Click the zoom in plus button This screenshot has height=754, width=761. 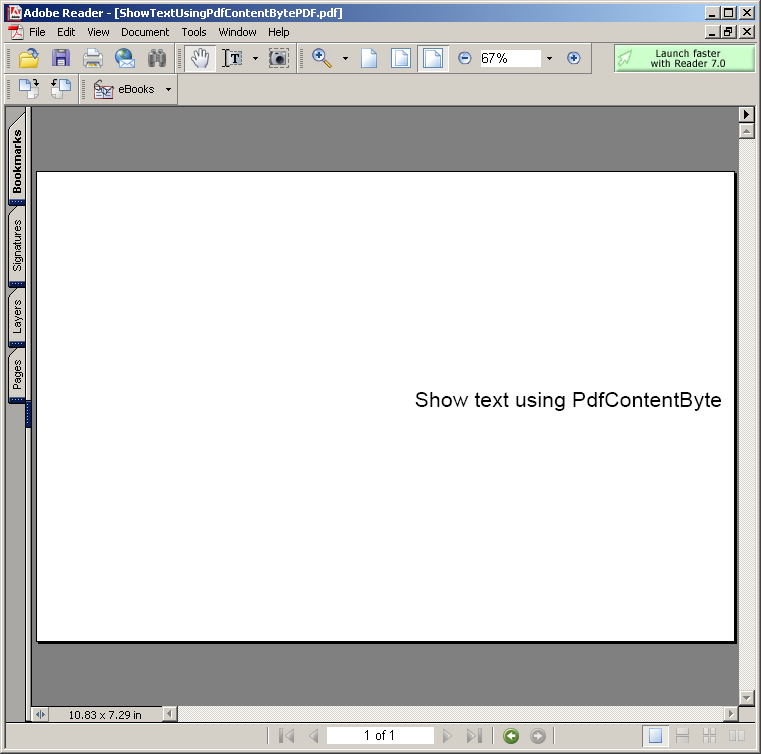(x=574, y=58)
